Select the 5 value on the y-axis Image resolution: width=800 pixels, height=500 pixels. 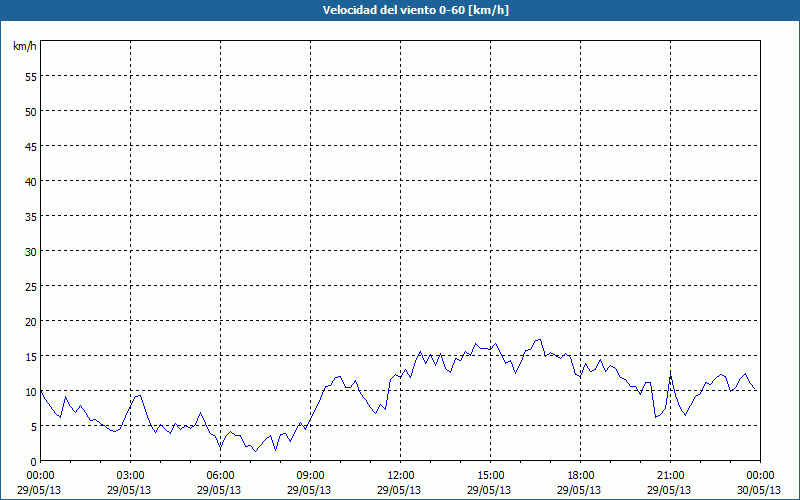(34, 427)
